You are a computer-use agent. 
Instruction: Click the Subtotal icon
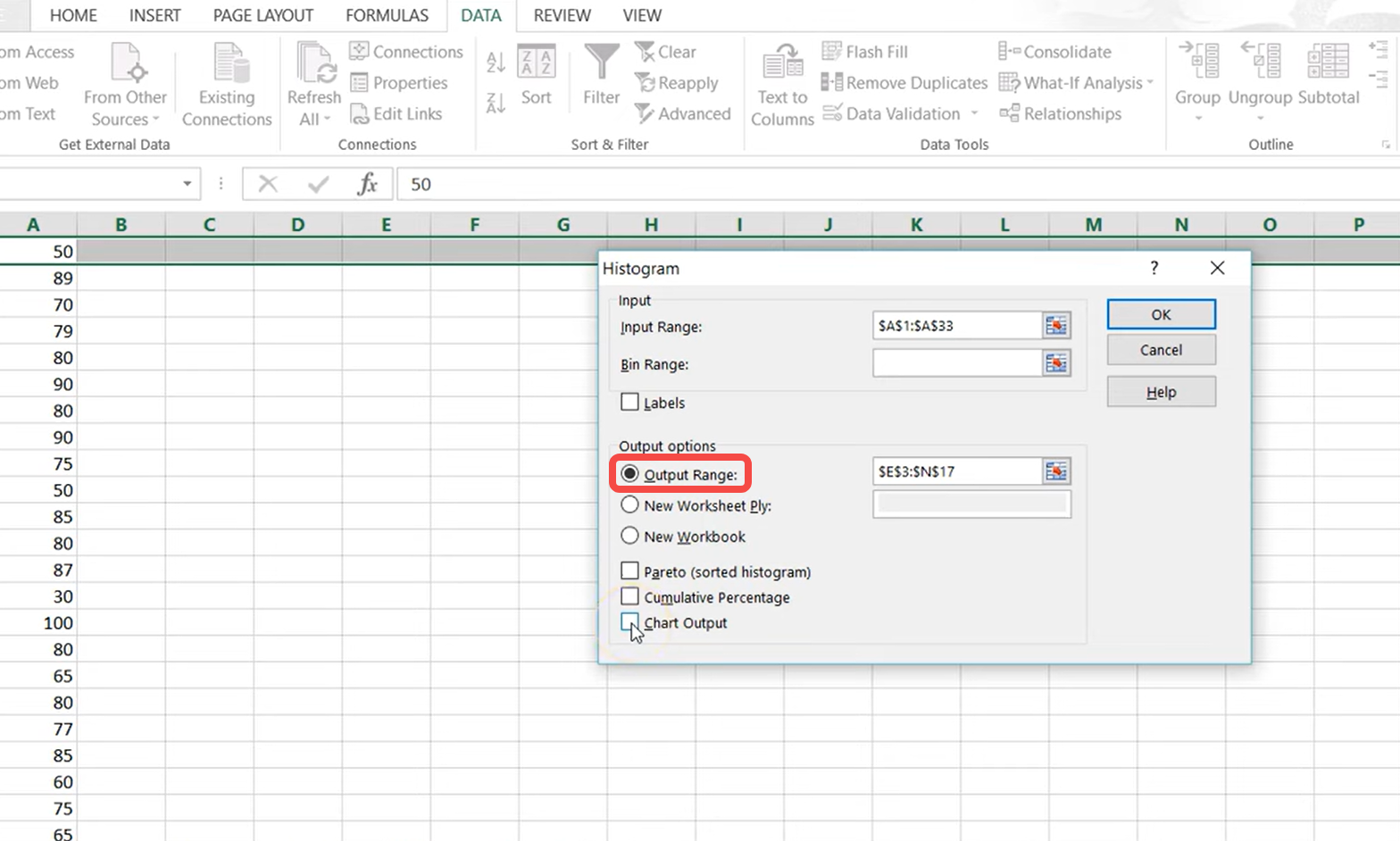point(1328,62)
